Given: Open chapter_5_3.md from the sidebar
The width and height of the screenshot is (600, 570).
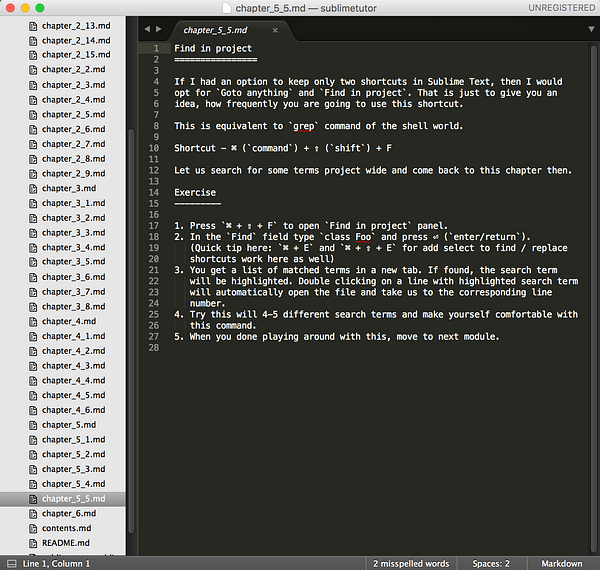Looking at the screenshot, I should (73, 469).
